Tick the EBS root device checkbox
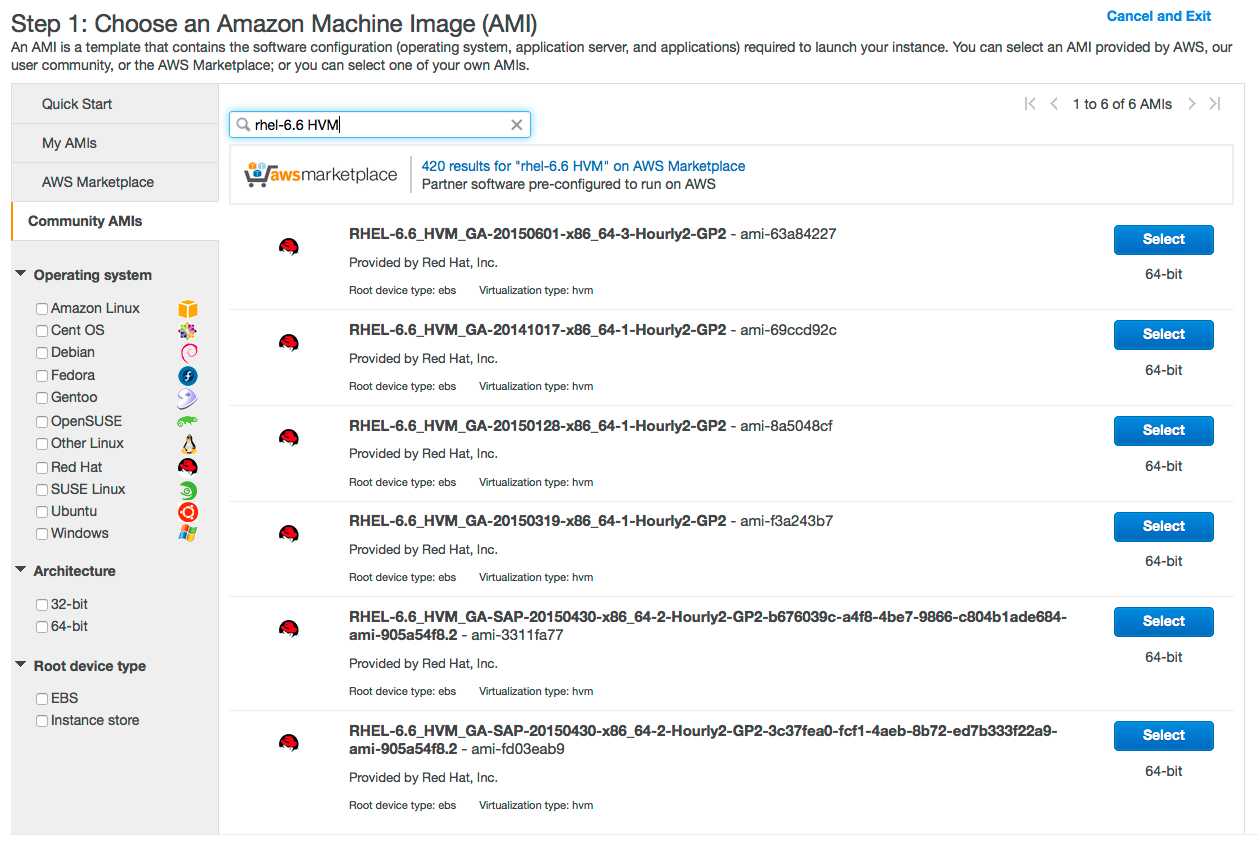The image size is (1258, 849). [x=42, y=699]
